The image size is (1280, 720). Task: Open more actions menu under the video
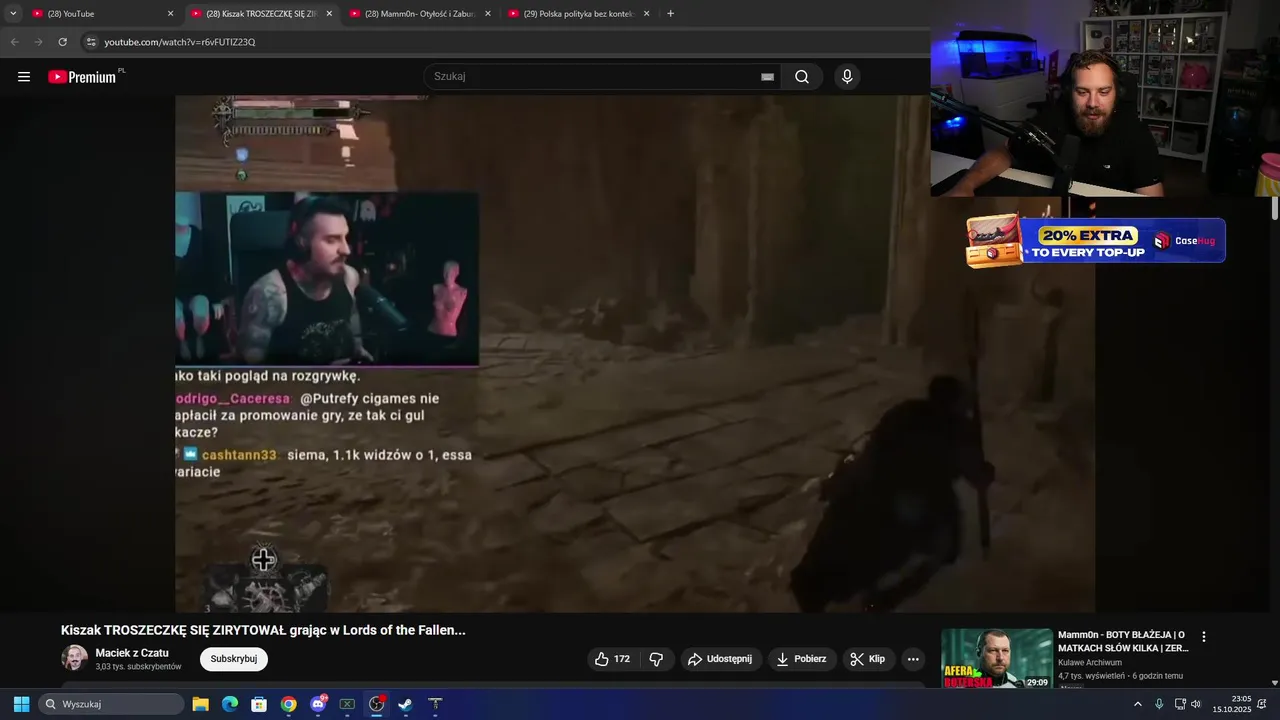(x=913, y=659)
